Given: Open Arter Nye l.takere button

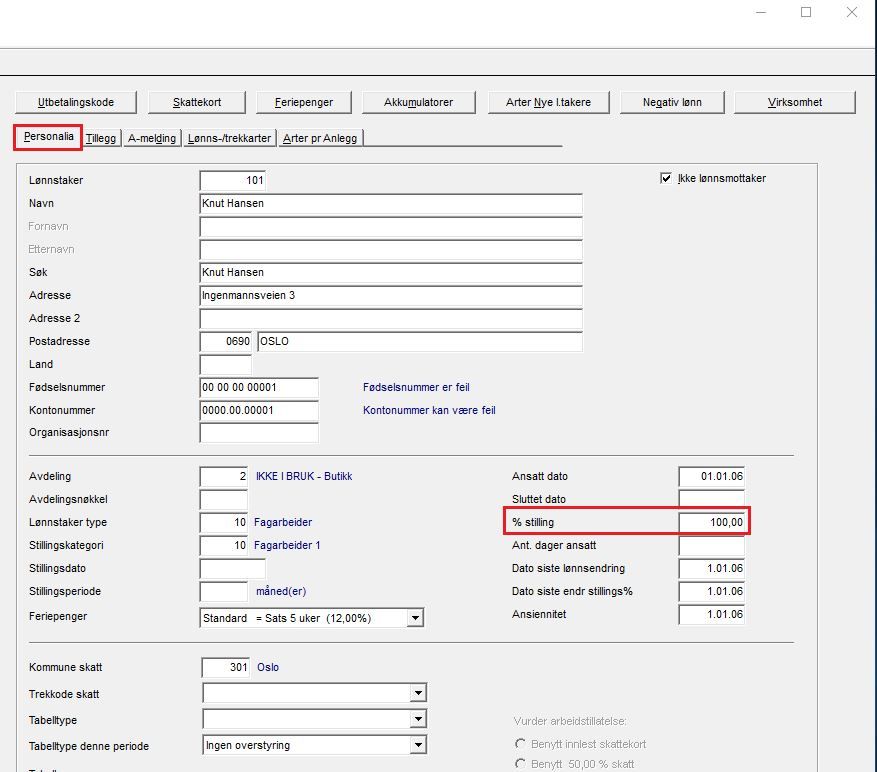Looking at the screenshot, I should coord(548,102).
